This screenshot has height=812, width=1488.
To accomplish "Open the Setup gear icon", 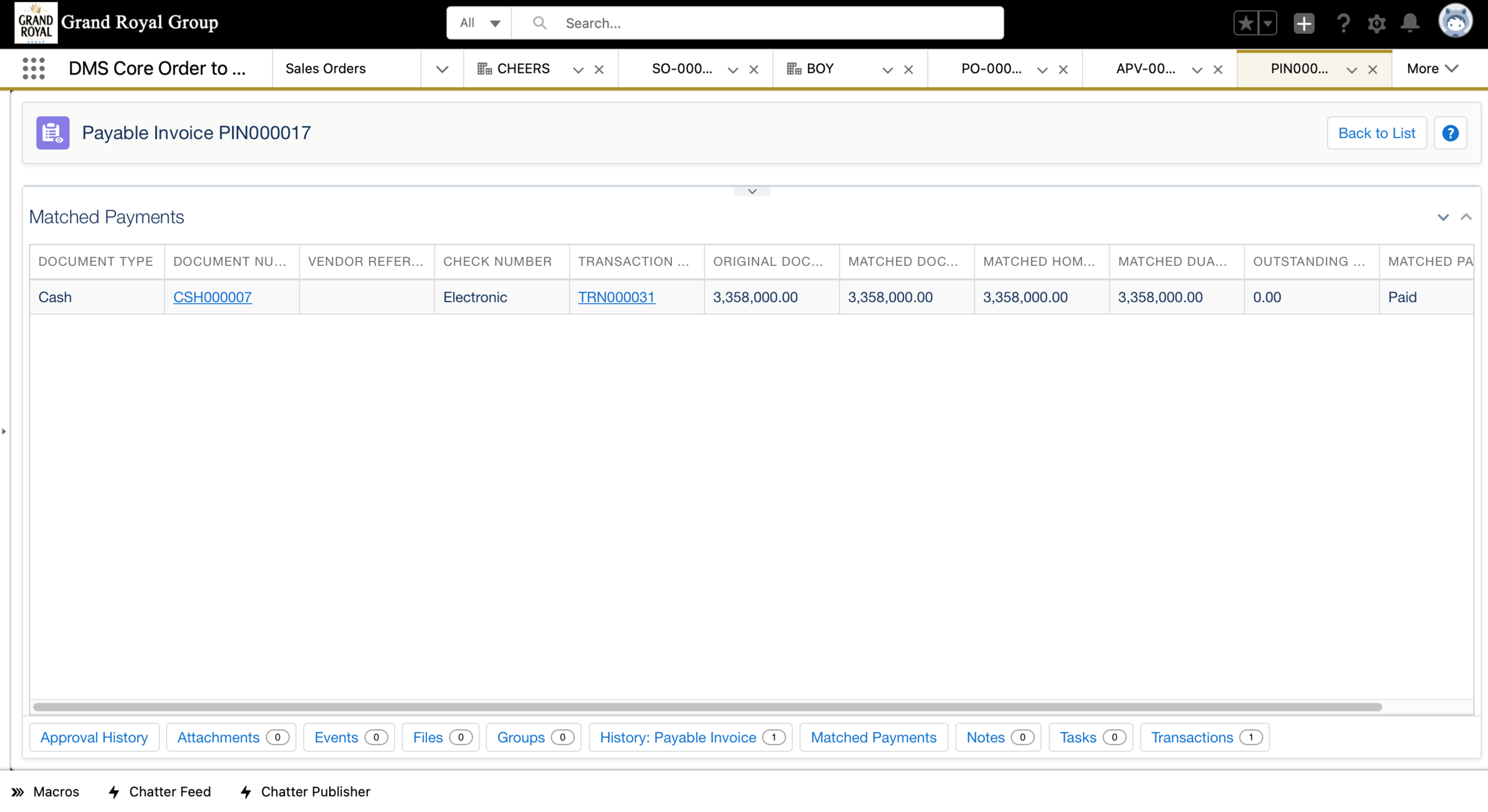I will pos(1376,23).
